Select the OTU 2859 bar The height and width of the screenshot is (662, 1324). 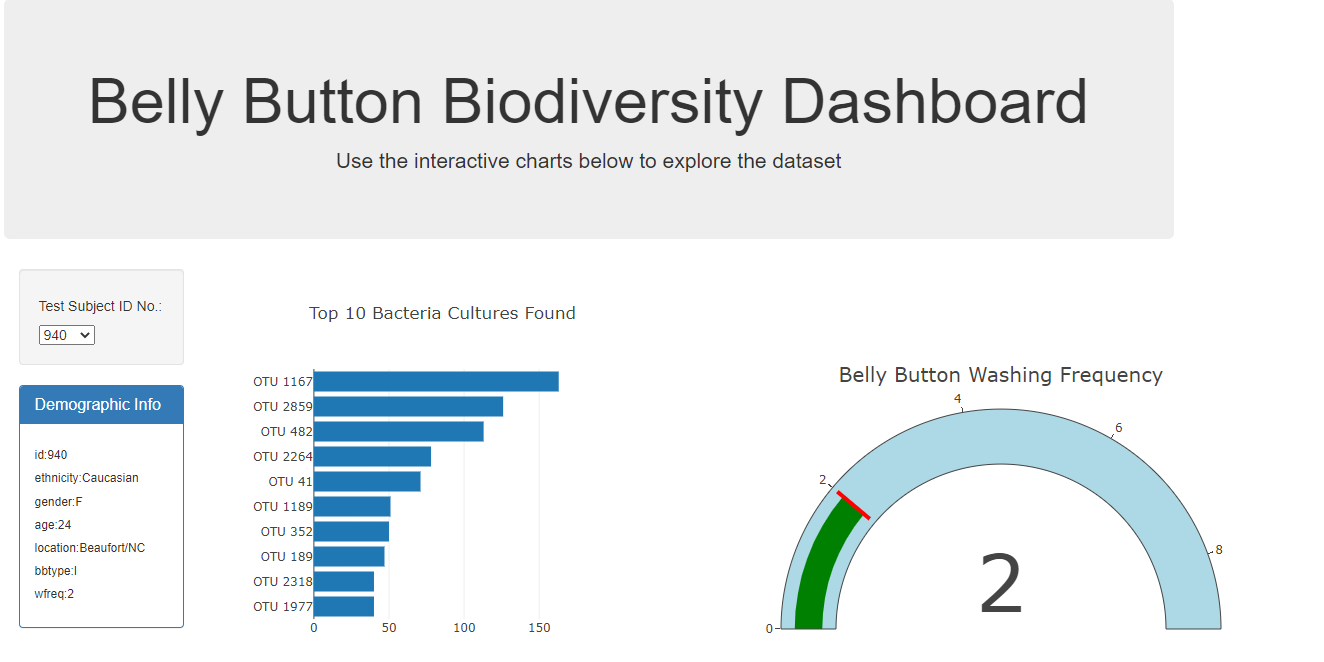pyautogui.click(x=408, y=406)
